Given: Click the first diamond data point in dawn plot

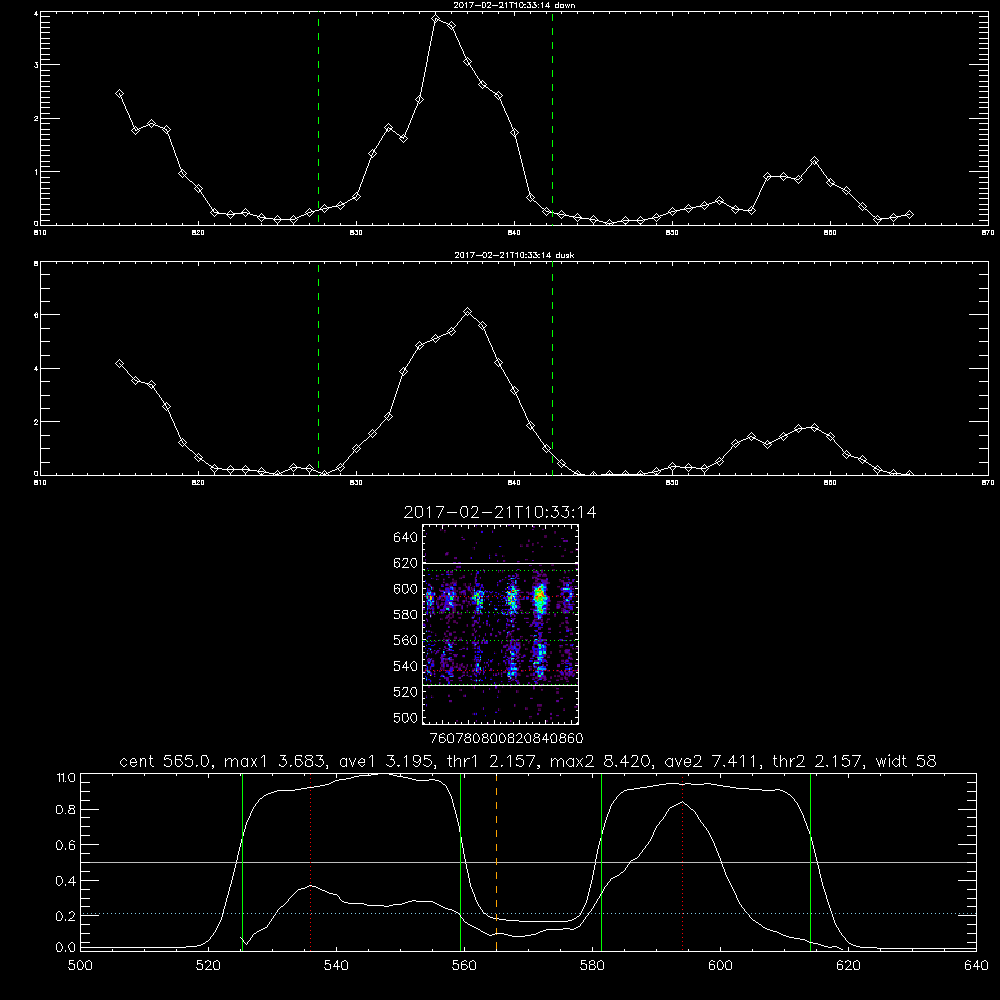Looking at the screenshot, I should [x=119, y=93].
